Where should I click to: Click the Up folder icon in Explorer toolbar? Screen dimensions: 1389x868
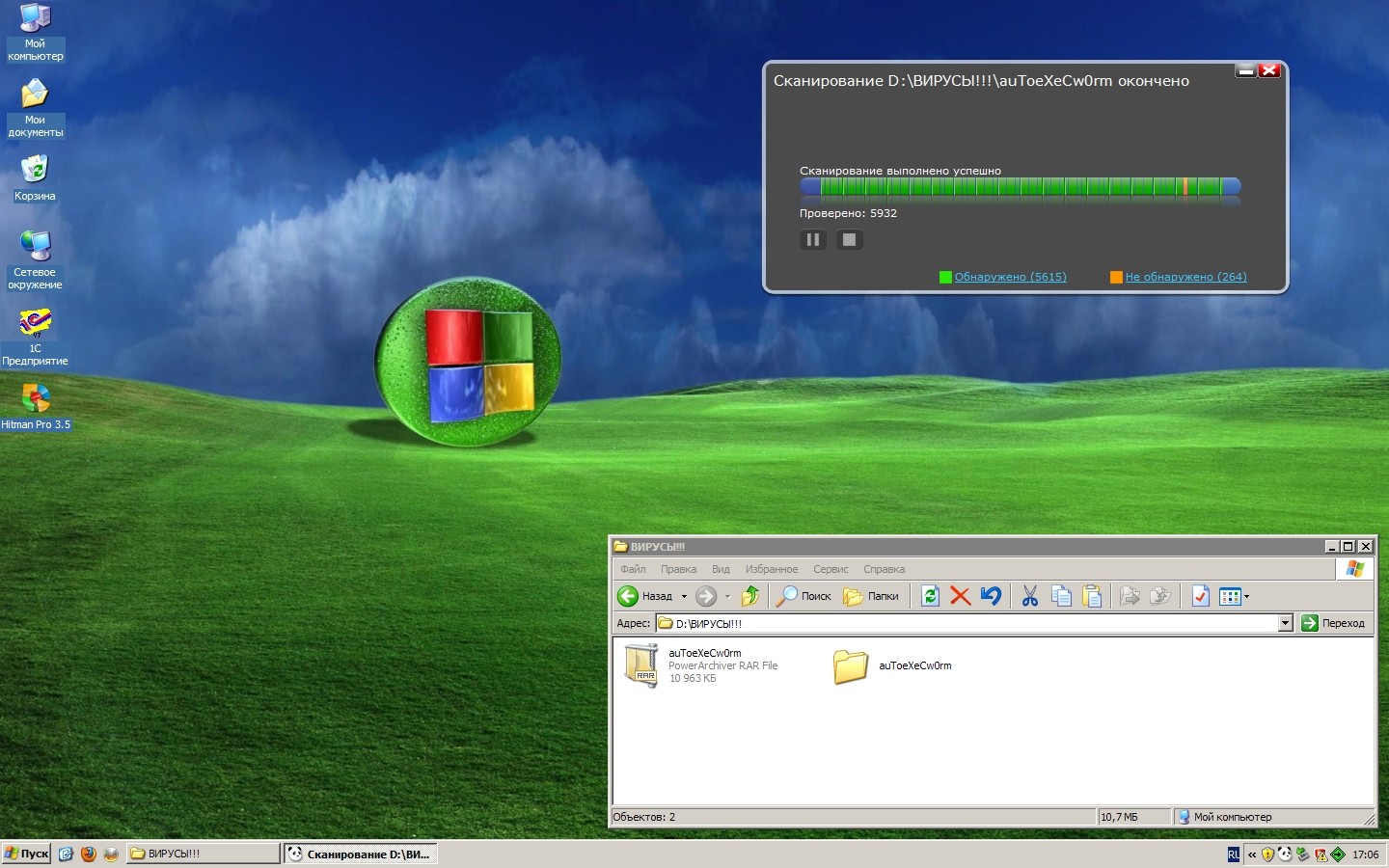750,596
